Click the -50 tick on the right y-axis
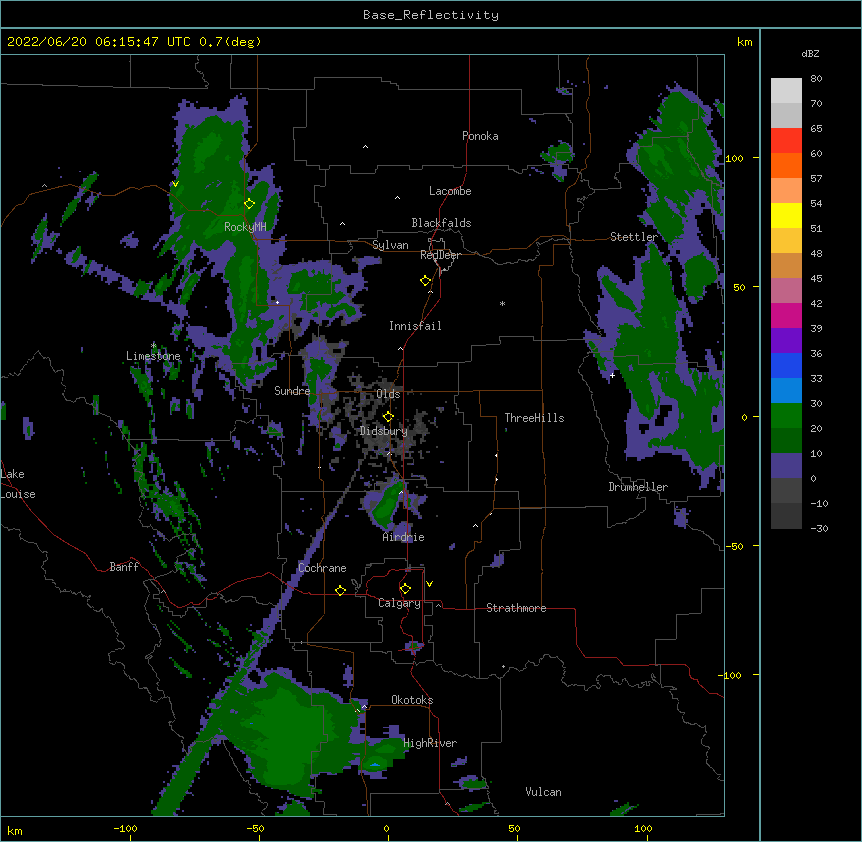 (x=734, y=546)
